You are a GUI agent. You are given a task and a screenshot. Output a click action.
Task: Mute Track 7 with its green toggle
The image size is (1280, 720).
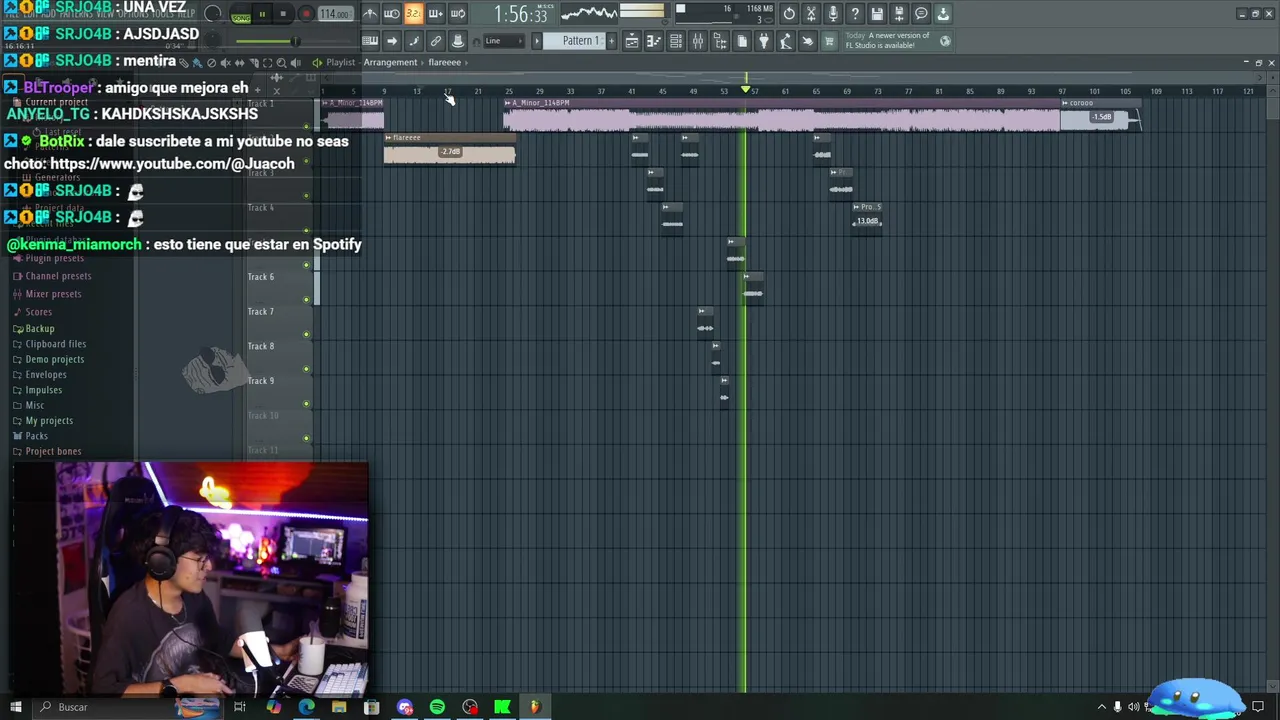306,334
